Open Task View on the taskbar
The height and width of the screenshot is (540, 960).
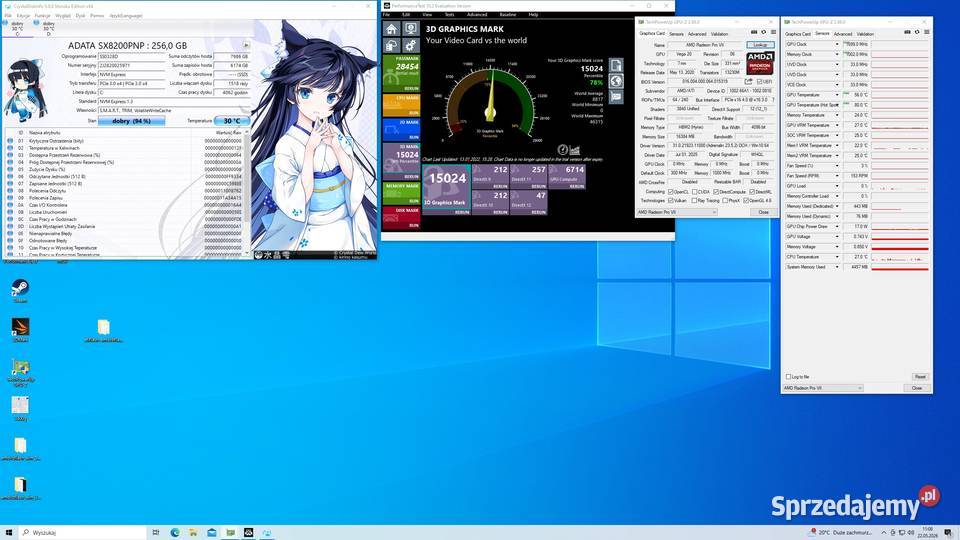pyautogui.click(x=156, y=533)
